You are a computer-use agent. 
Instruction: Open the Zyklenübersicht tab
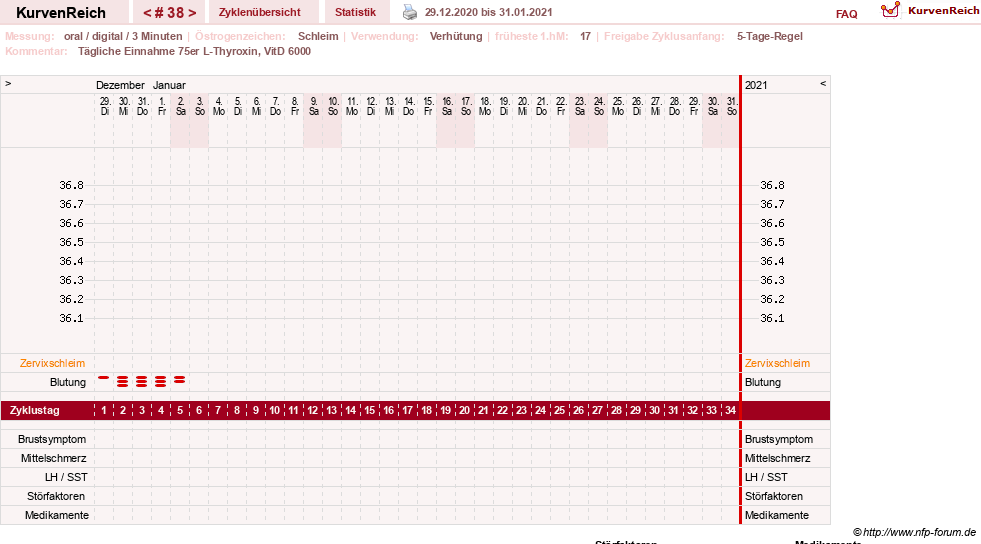pyautogui.click(x=260, y=12)
